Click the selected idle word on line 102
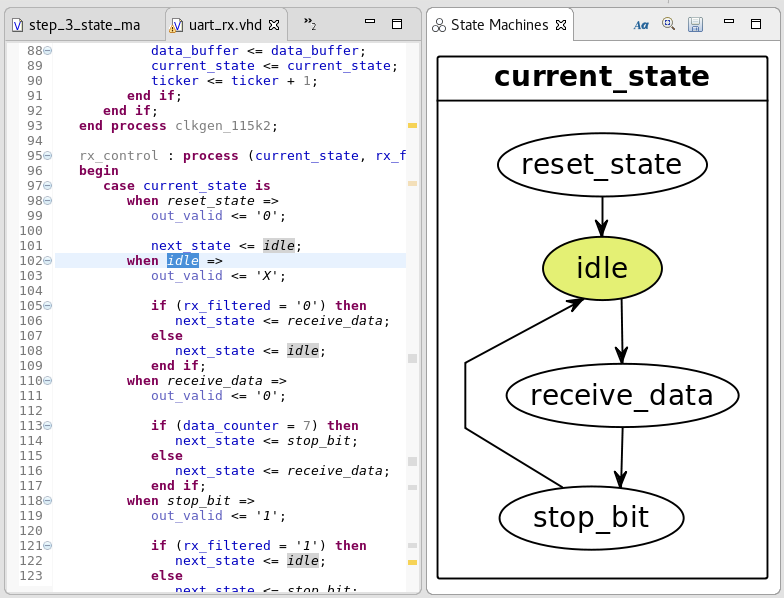 click(x=182, y=260)
